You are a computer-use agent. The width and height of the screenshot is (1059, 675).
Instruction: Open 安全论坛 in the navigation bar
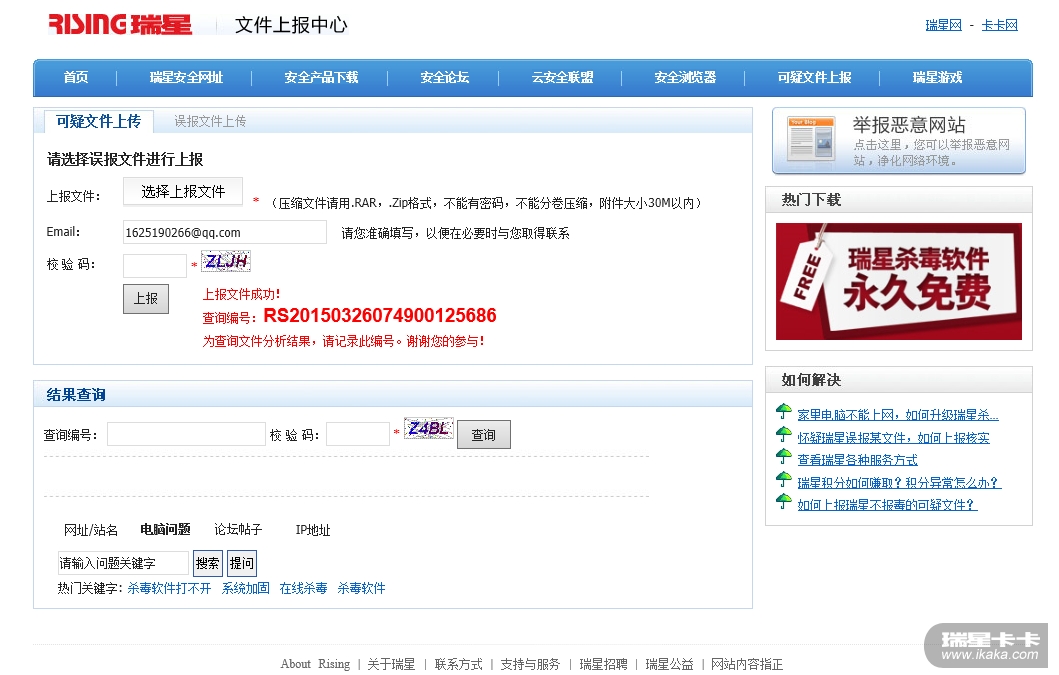444,78
